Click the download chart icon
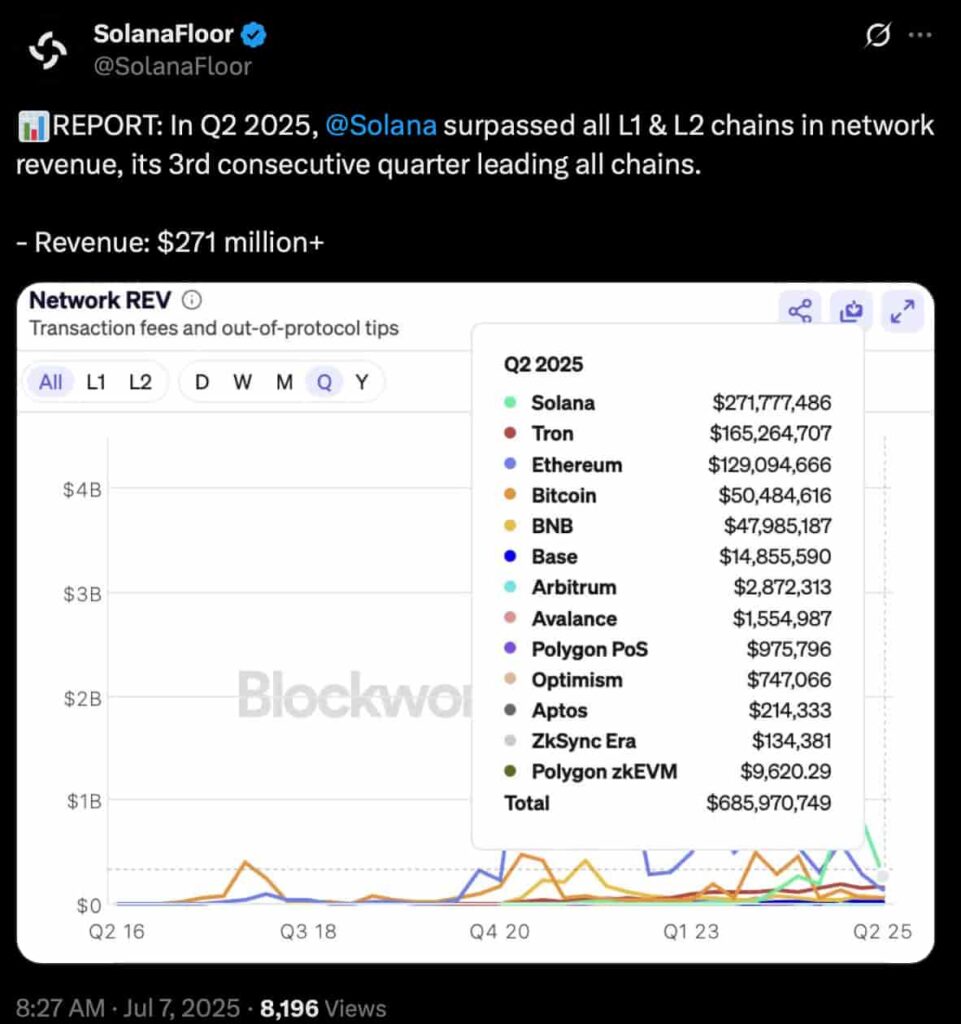The width and height of the screenshot is (961, 1024). pyautogui.click(x=851, y=312)
